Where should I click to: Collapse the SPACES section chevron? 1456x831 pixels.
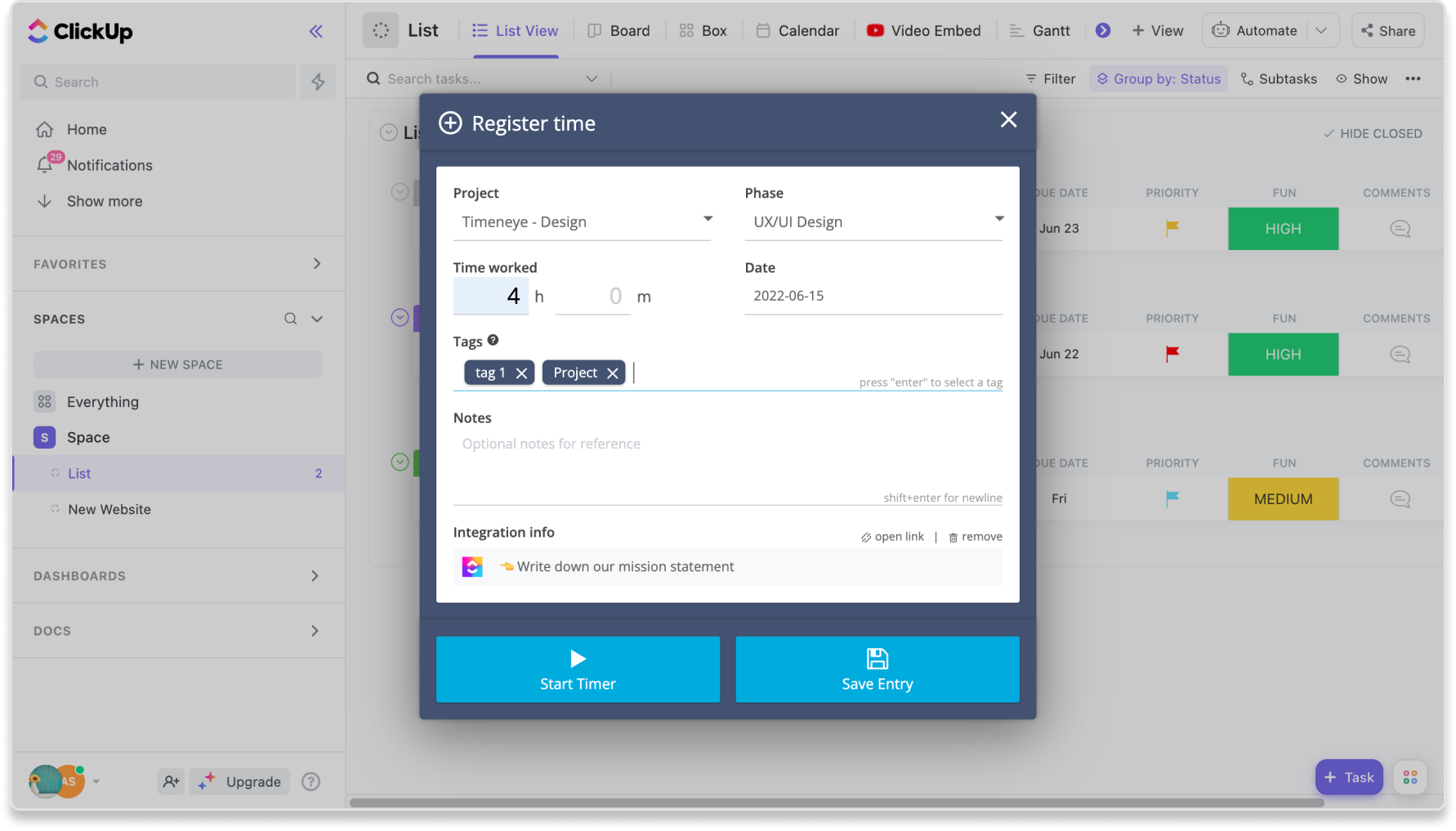point(317,319)
